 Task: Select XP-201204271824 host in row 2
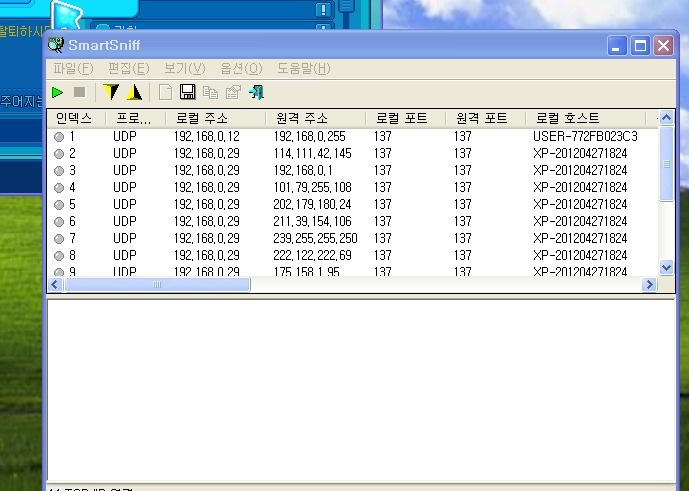point(580,154)
